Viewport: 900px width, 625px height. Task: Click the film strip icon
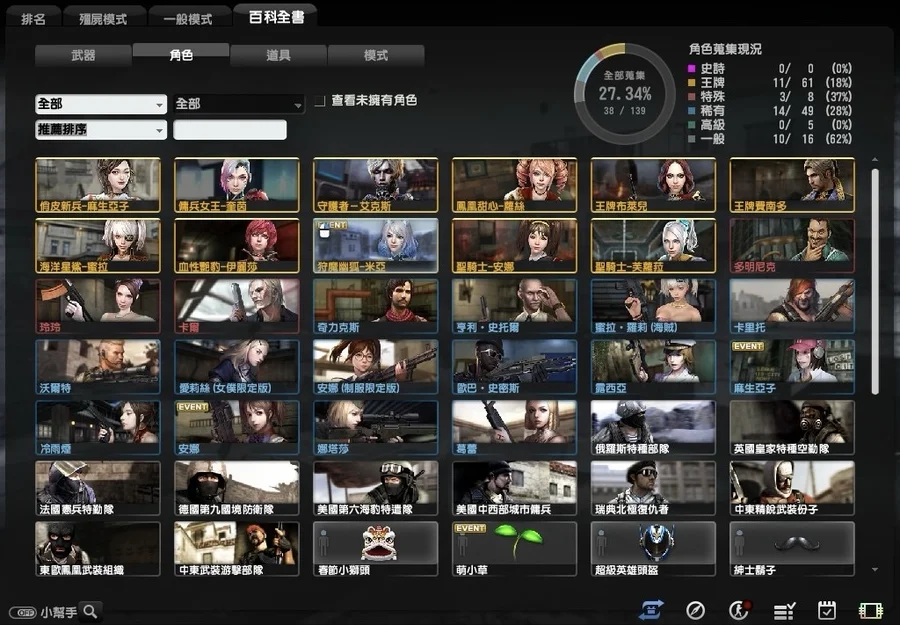pyautogui.click(x=870, y=610)
